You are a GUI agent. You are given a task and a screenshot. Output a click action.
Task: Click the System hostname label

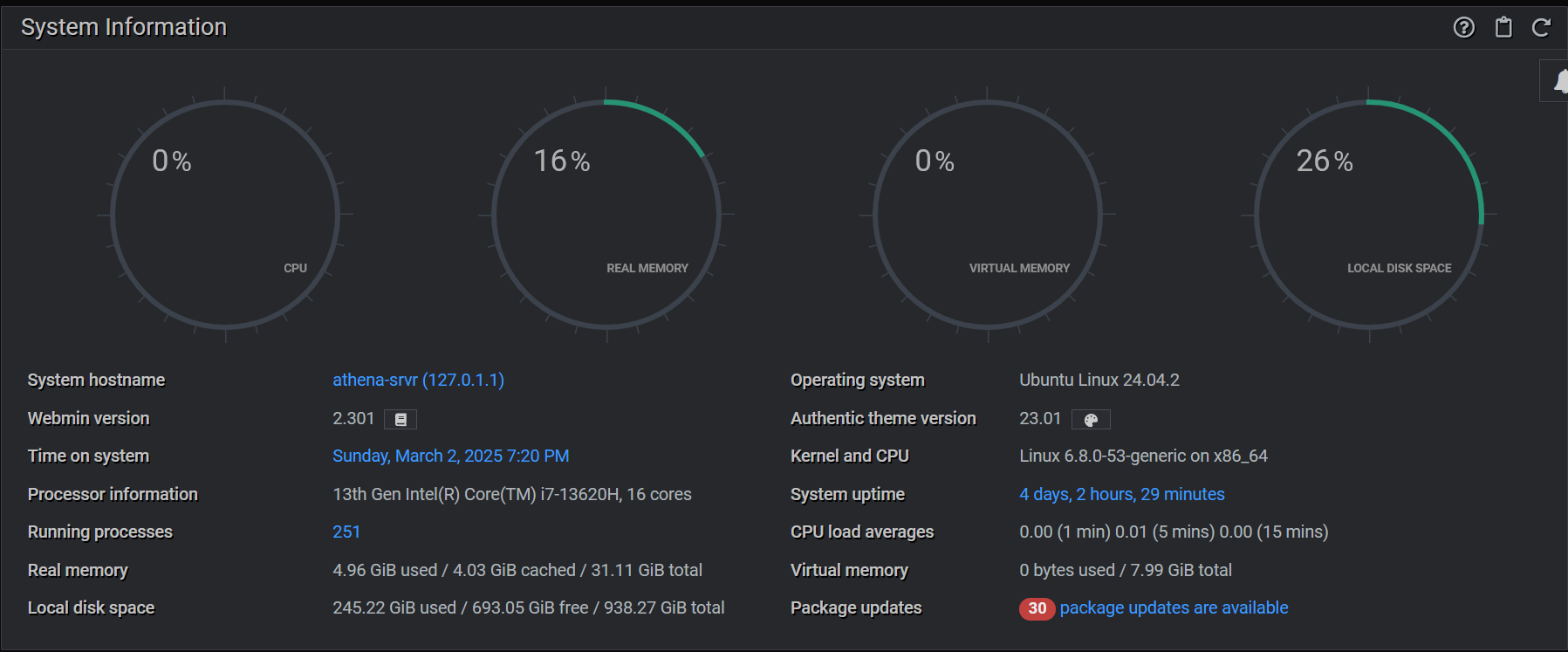[96, 380]
